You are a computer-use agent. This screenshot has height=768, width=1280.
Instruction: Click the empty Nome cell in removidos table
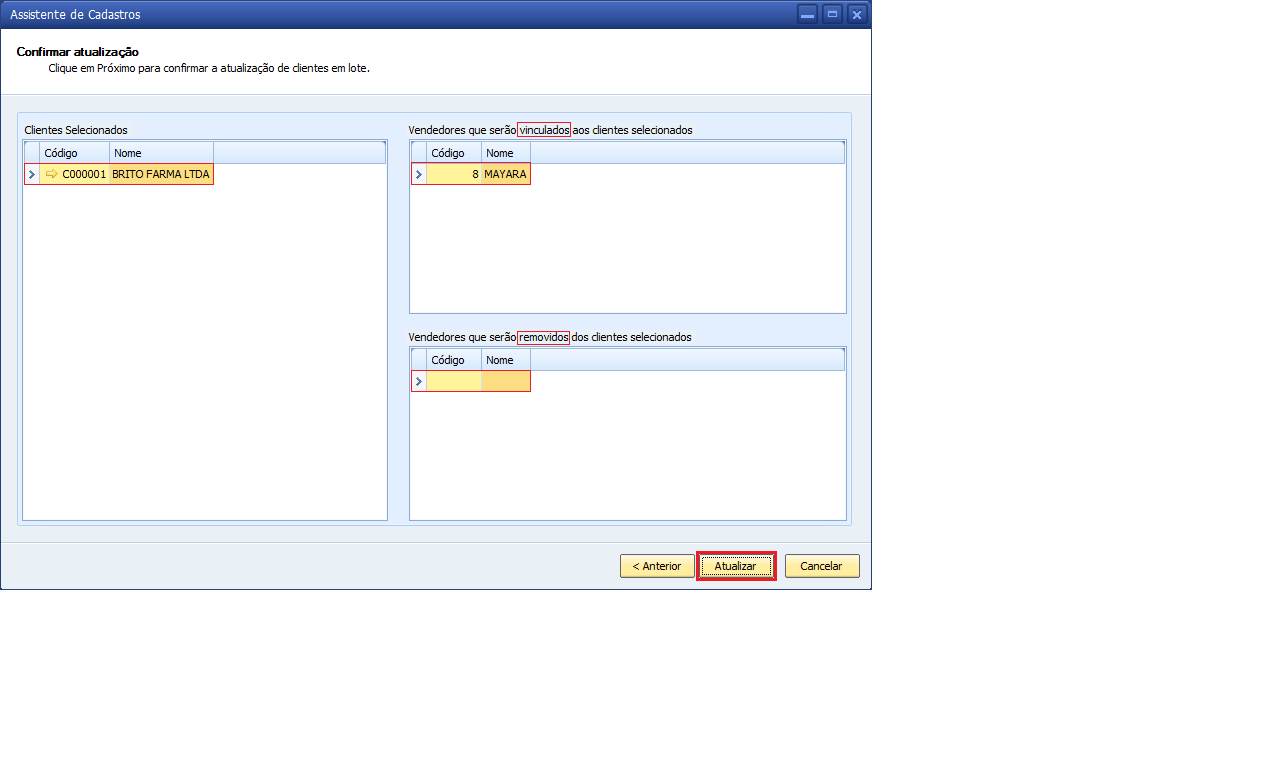506,381
